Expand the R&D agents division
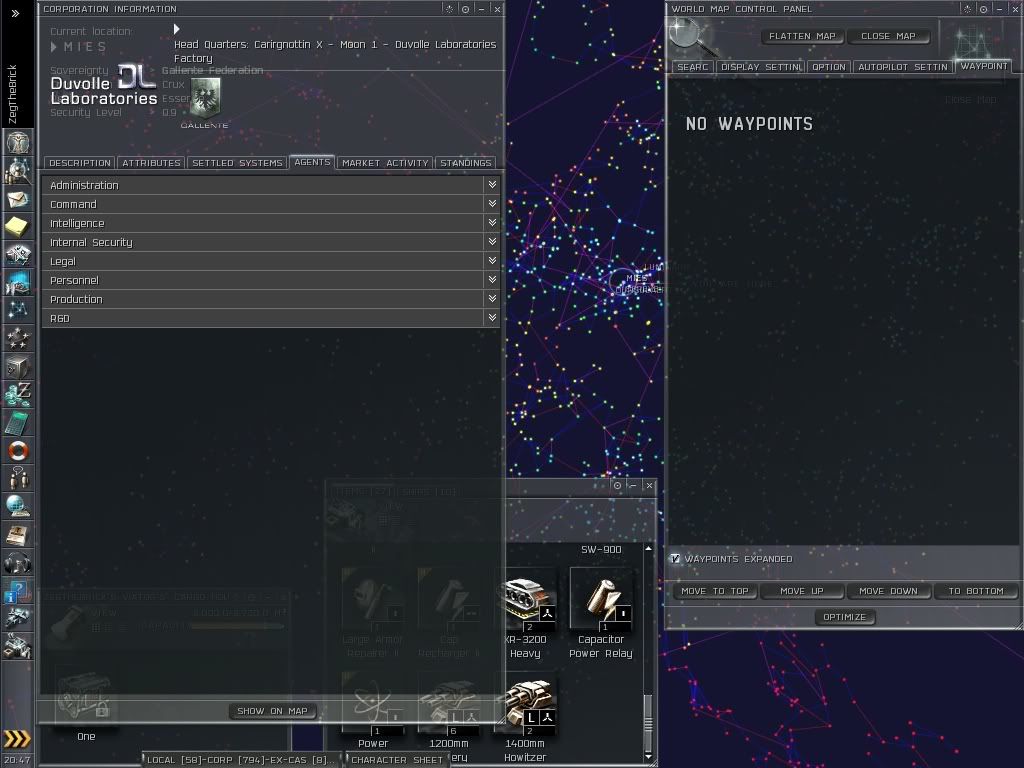The width and height of the screenshot is (1024, 768). click(271, 318)
